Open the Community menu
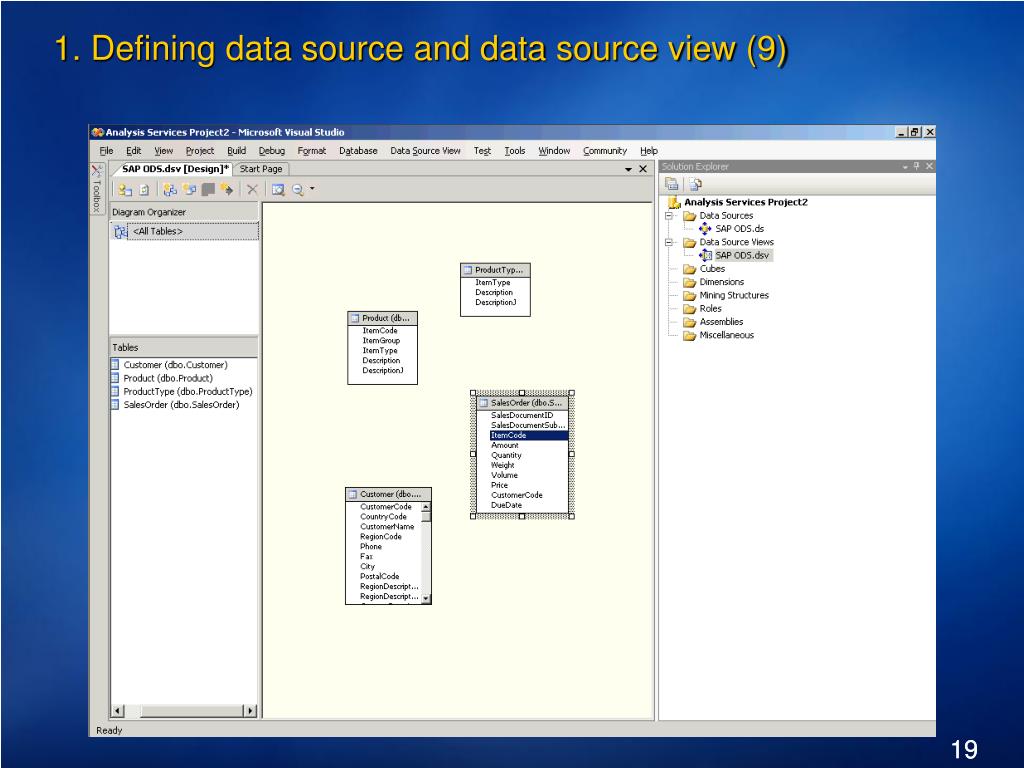 point(605,151)
